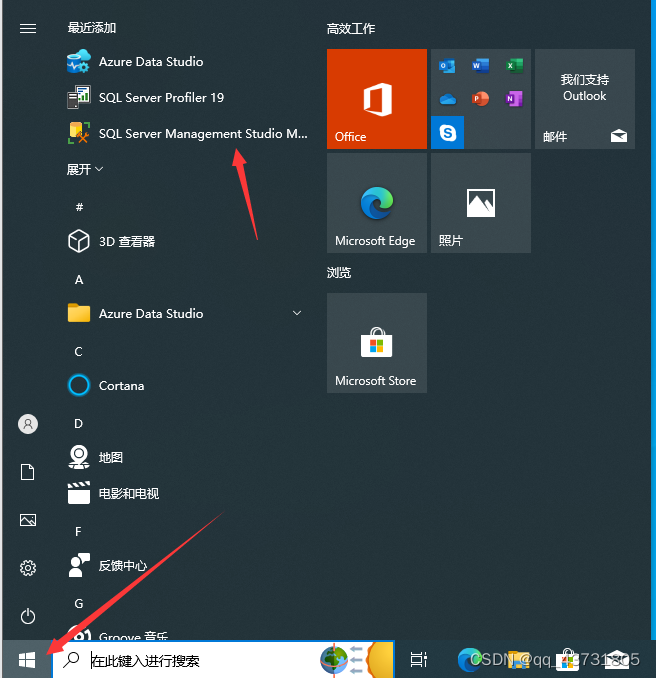
Task: Click the user account avatar
Action: pos(28,424)
